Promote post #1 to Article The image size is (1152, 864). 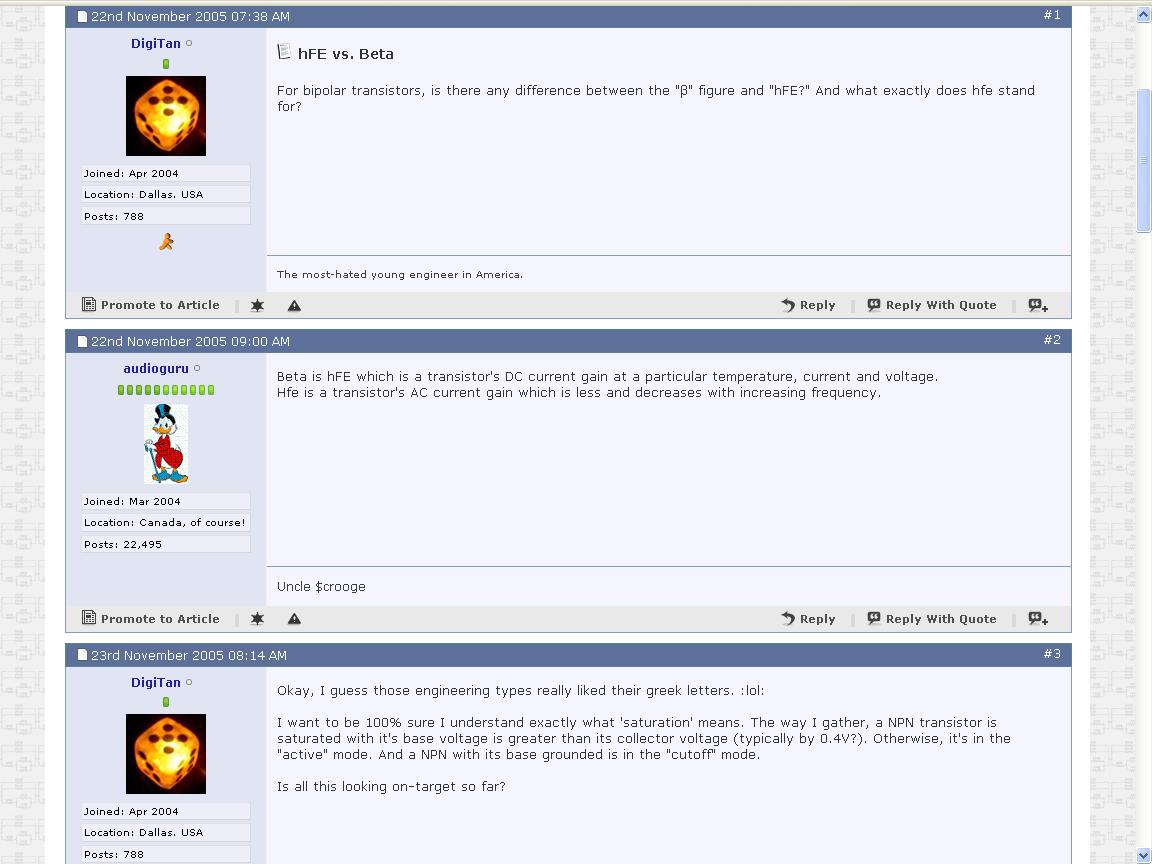(151, 305)
